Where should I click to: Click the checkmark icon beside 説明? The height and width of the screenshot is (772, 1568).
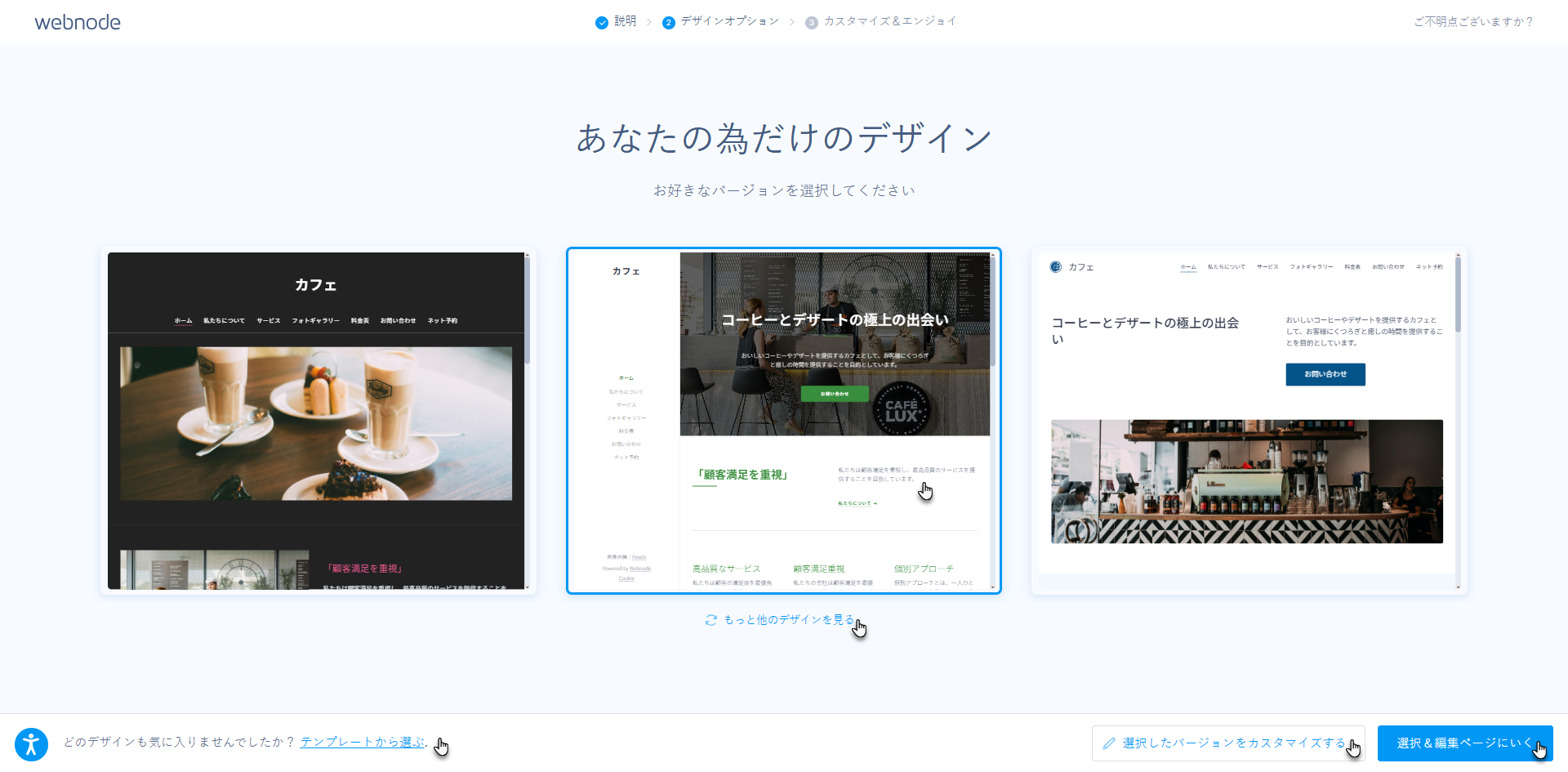(602, 22)
